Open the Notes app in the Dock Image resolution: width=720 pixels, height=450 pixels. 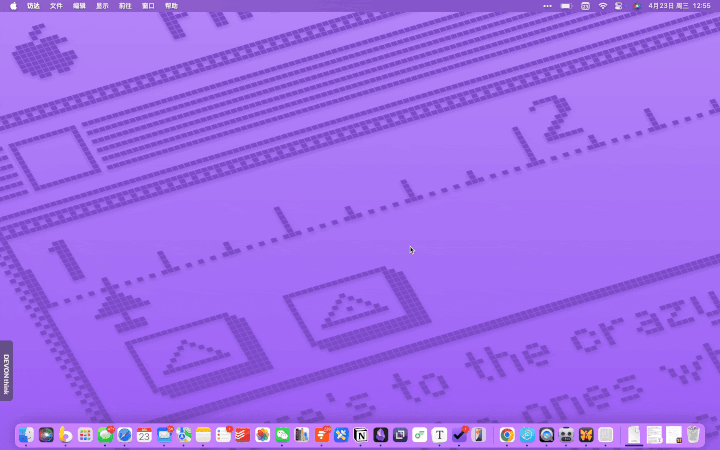point(203,435)
